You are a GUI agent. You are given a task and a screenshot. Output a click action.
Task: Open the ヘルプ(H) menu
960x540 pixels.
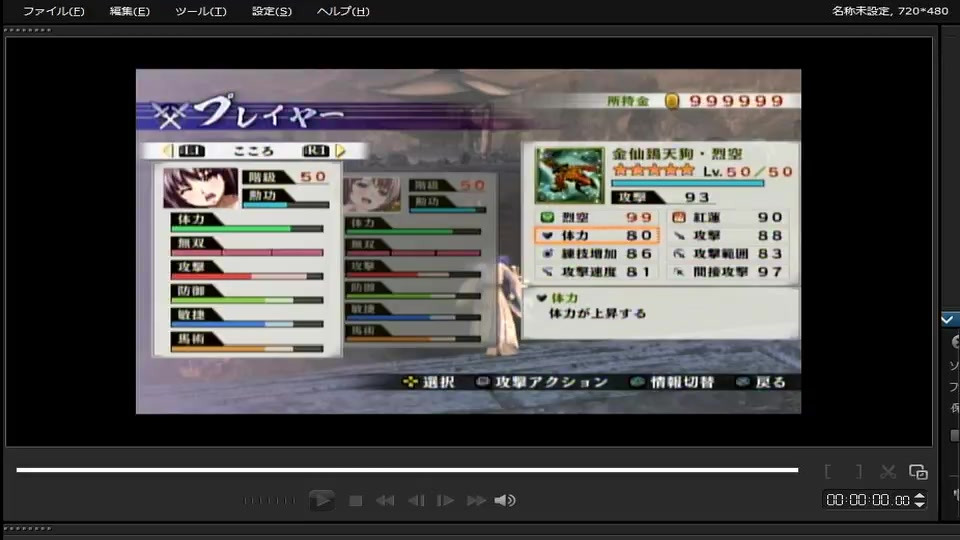pos(343,11)
